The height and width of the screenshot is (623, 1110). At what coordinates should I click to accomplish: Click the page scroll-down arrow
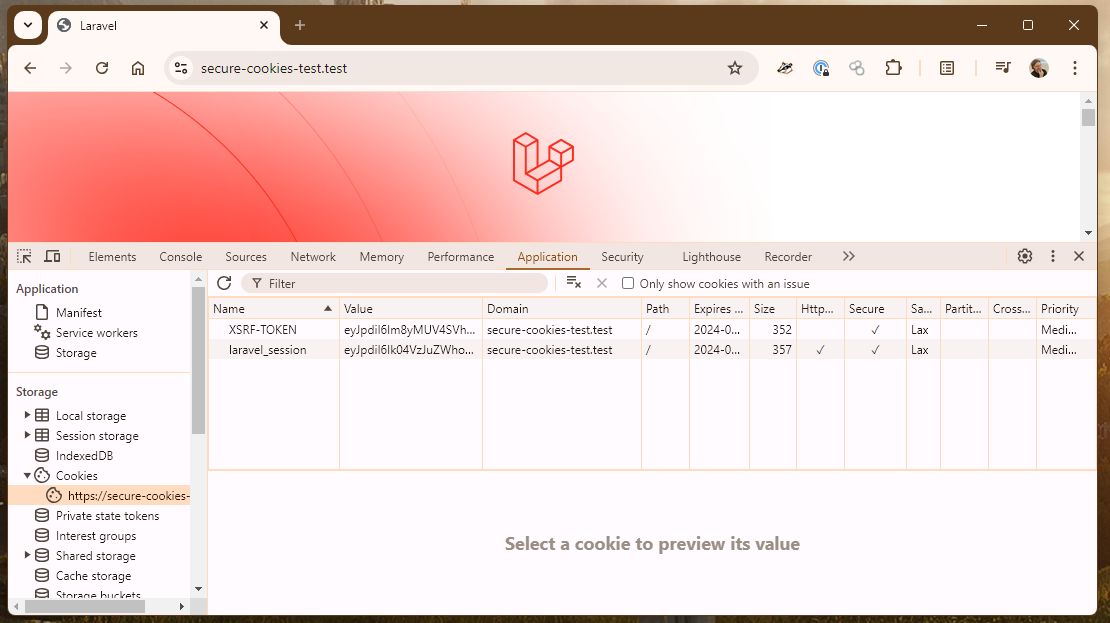coord(1088,233)
